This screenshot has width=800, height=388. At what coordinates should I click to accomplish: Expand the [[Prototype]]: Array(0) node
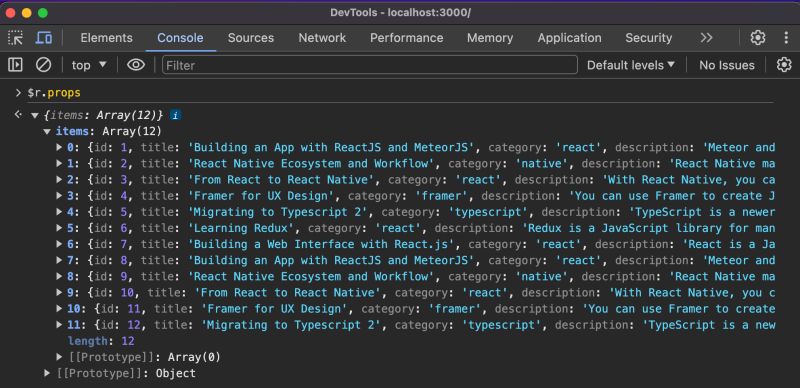pos(60,357)
